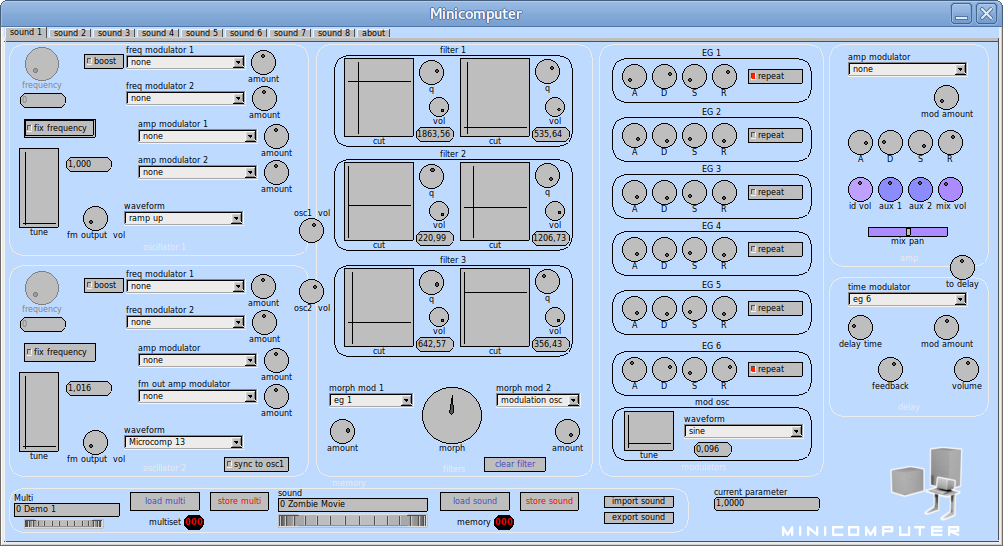
Task: Click the filter 3 left cut pad
Action: coord(379,308)
